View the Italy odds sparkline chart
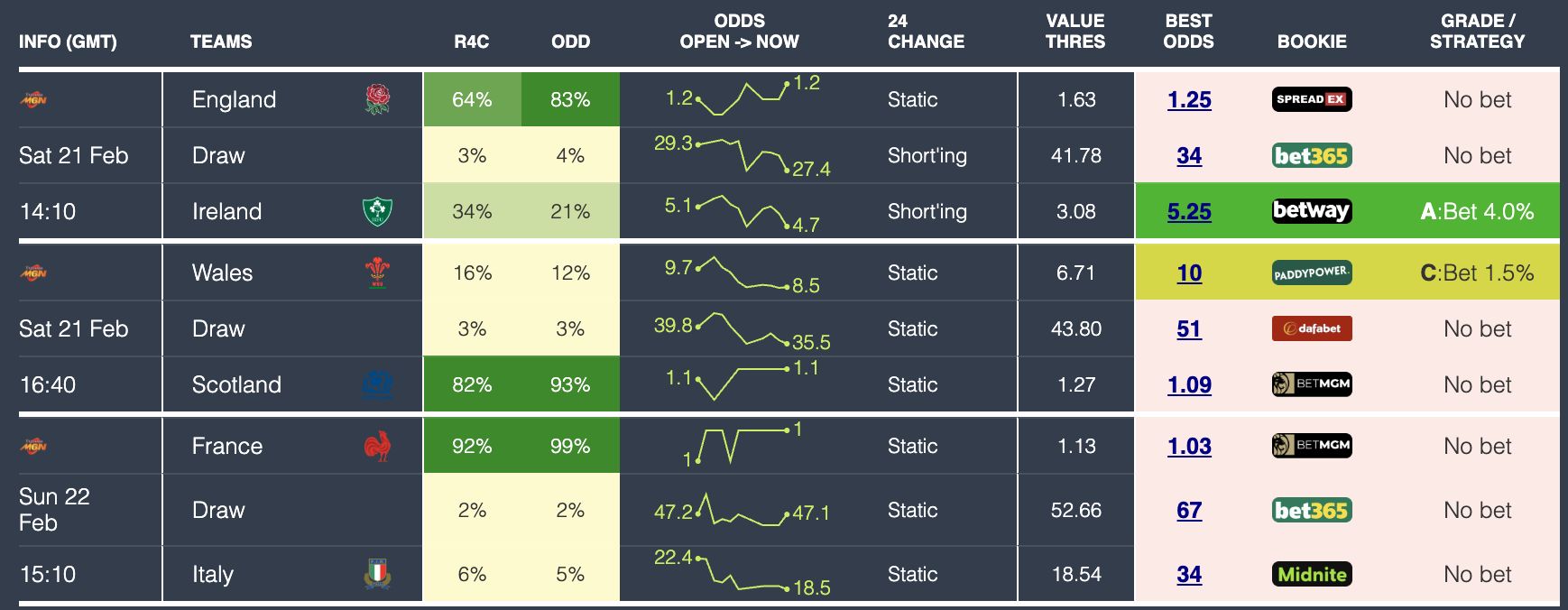This screenshot has height=610, width=1568. [742, 574]
